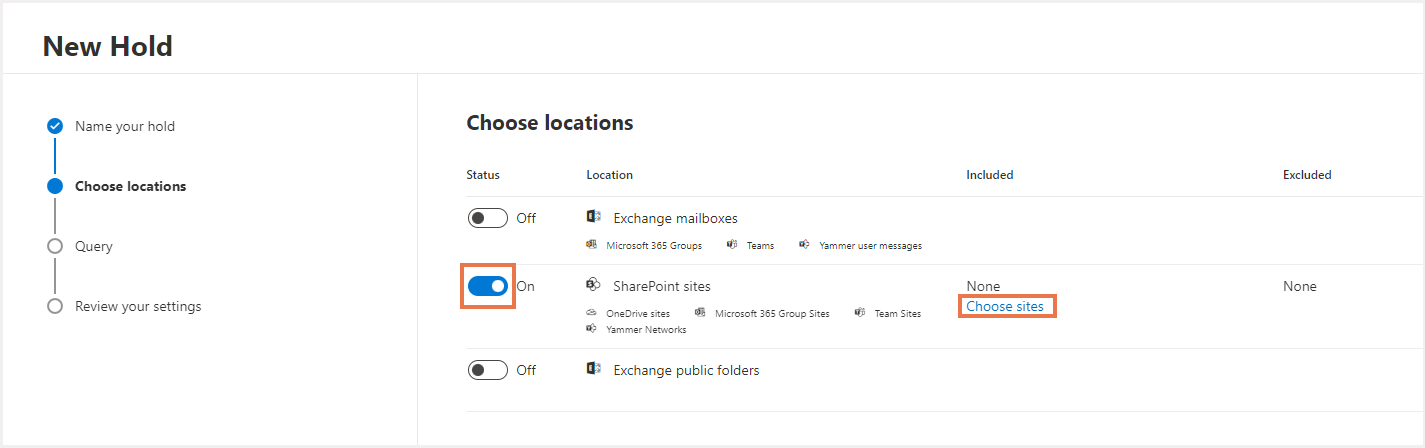Image resolution: width=1425 pixels, height=448 pixels.
Task: Select the Choose locations step
Action: pyautogui.click(x=130, y=186)
